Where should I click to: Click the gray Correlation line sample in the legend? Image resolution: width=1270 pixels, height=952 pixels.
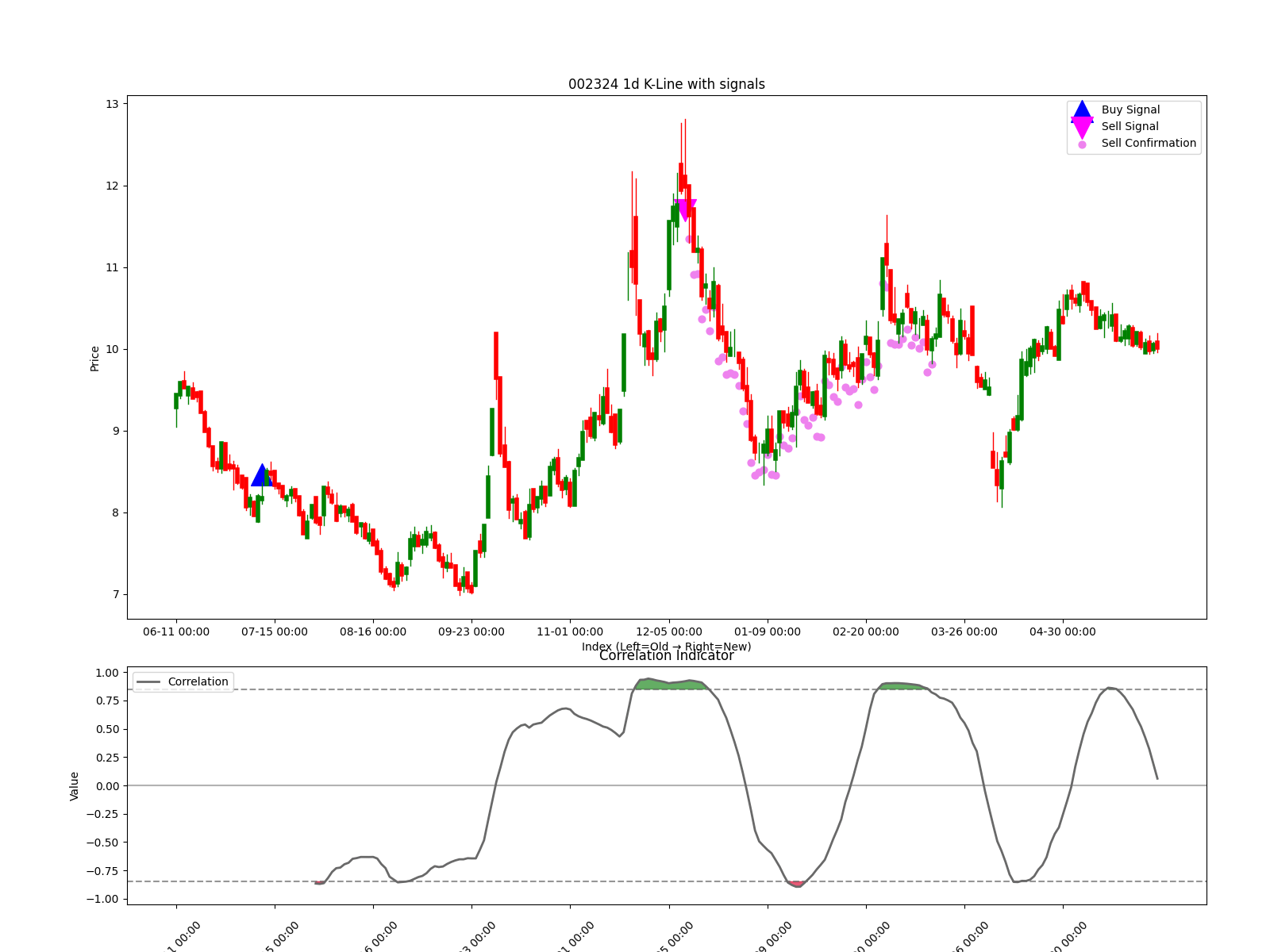click(x=148, y=681)
